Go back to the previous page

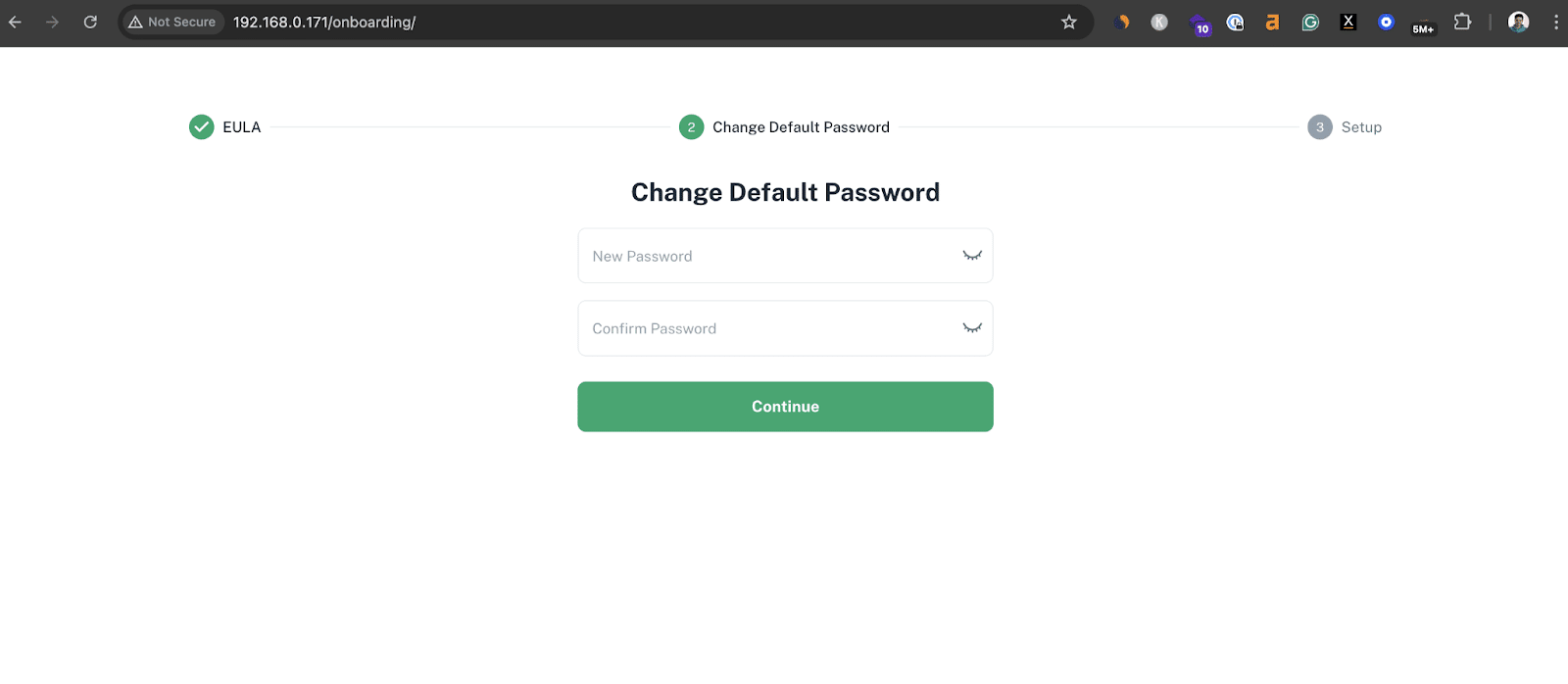coord(15,22)
